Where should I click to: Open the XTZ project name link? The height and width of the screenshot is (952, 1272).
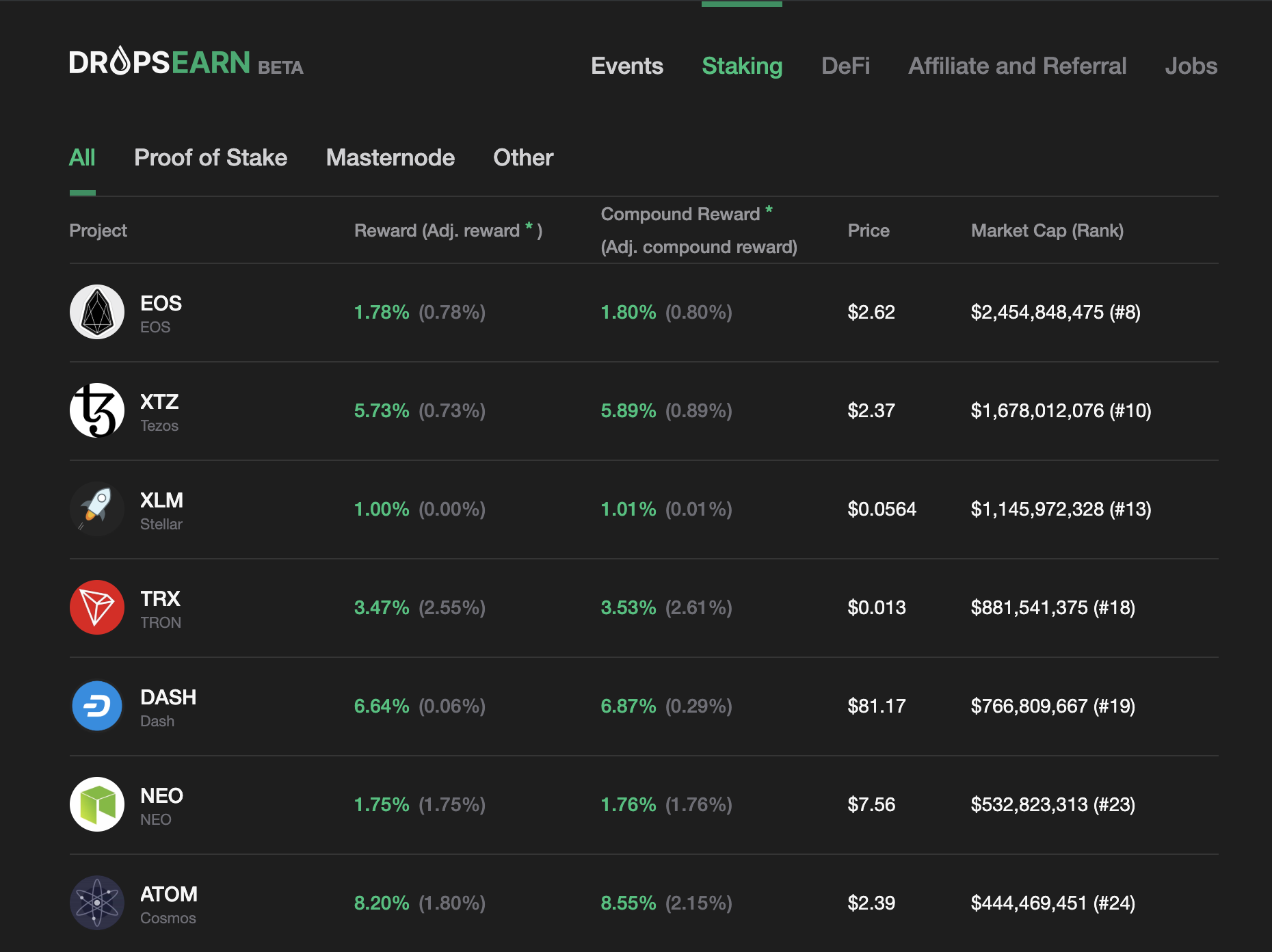coord(159,401)
